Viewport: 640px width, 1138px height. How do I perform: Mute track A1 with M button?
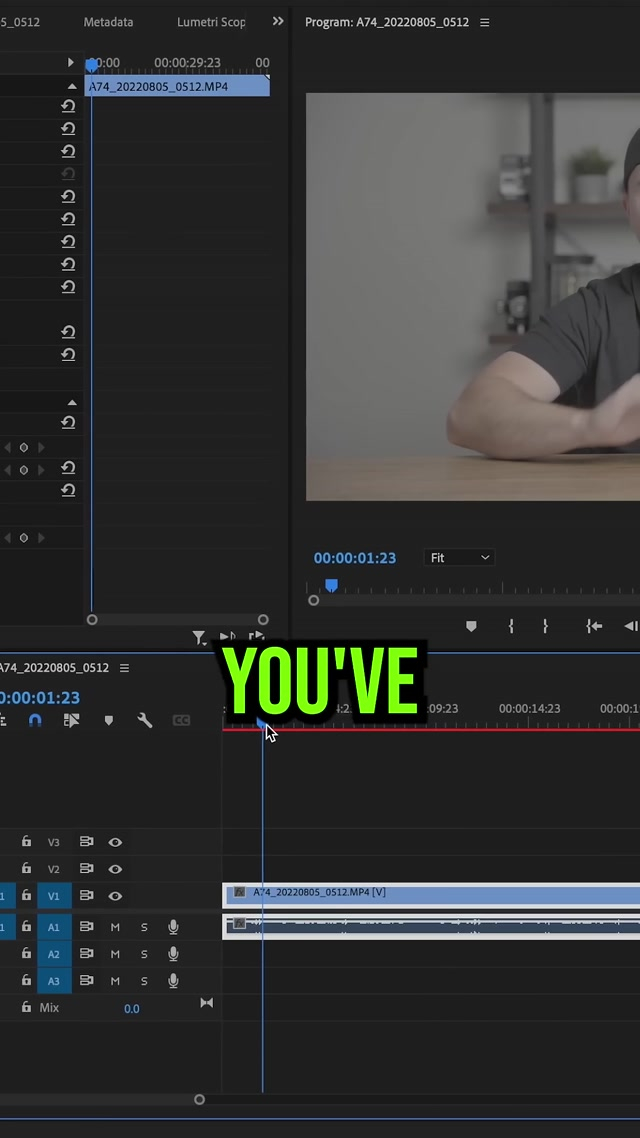tap(115, 927)
